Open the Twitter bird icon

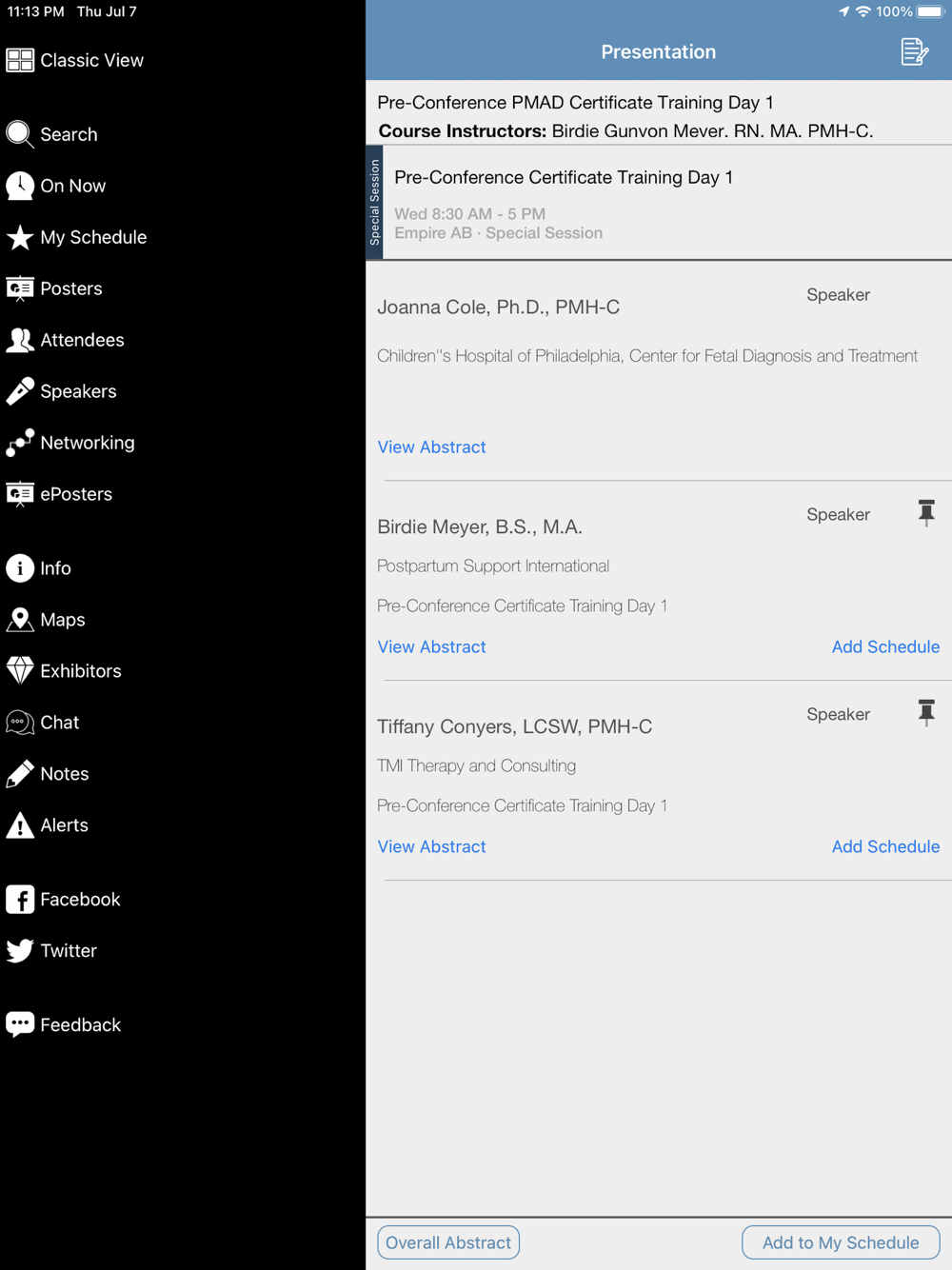[x=20, y=951]
